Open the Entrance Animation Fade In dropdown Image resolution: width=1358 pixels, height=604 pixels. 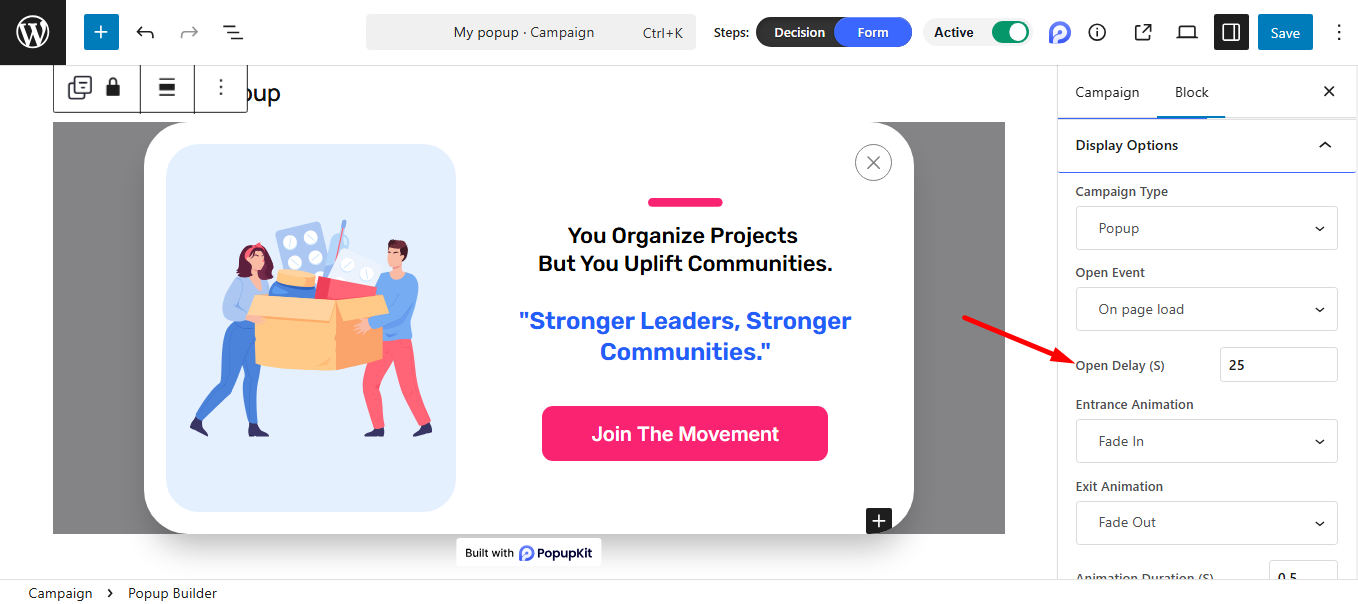point(1206,441)
